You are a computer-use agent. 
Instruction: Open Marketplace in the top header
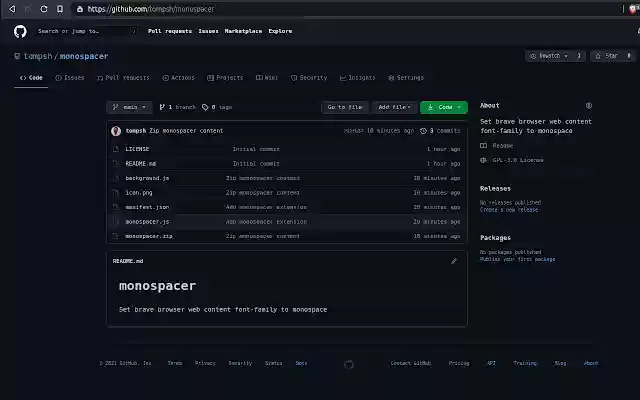243,31
